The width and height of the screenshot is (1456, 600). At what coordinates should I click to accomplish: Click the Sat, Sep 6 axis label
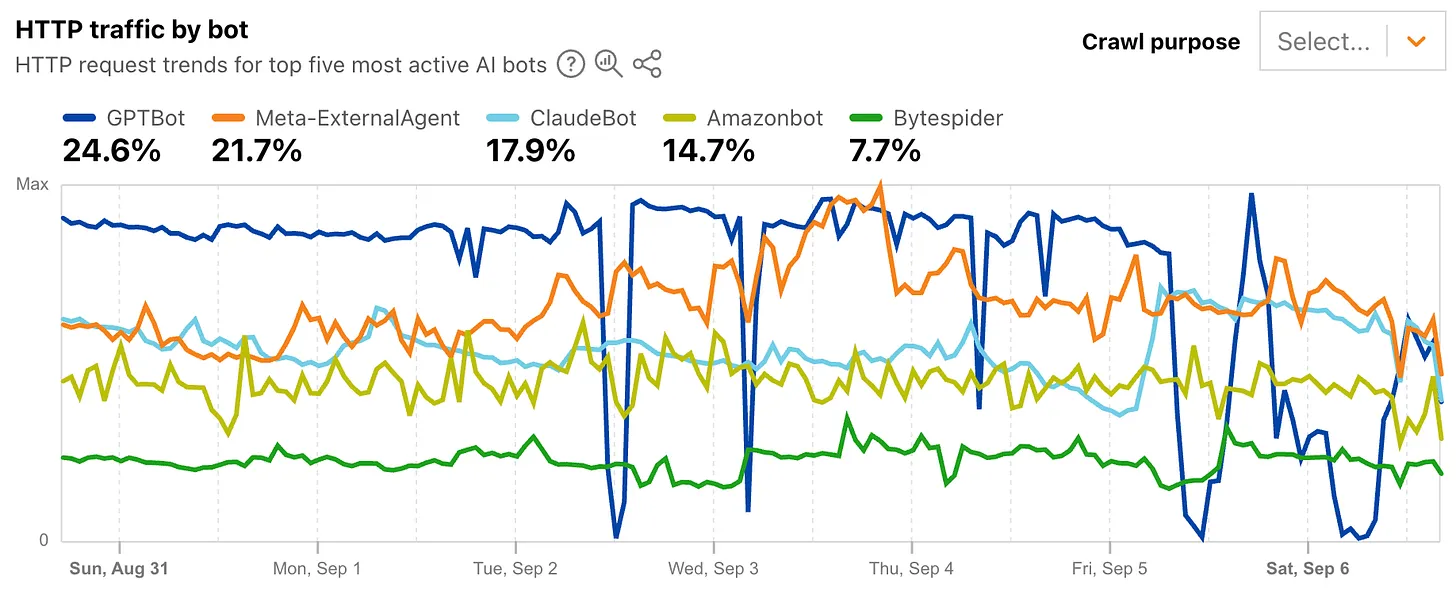1308,569
